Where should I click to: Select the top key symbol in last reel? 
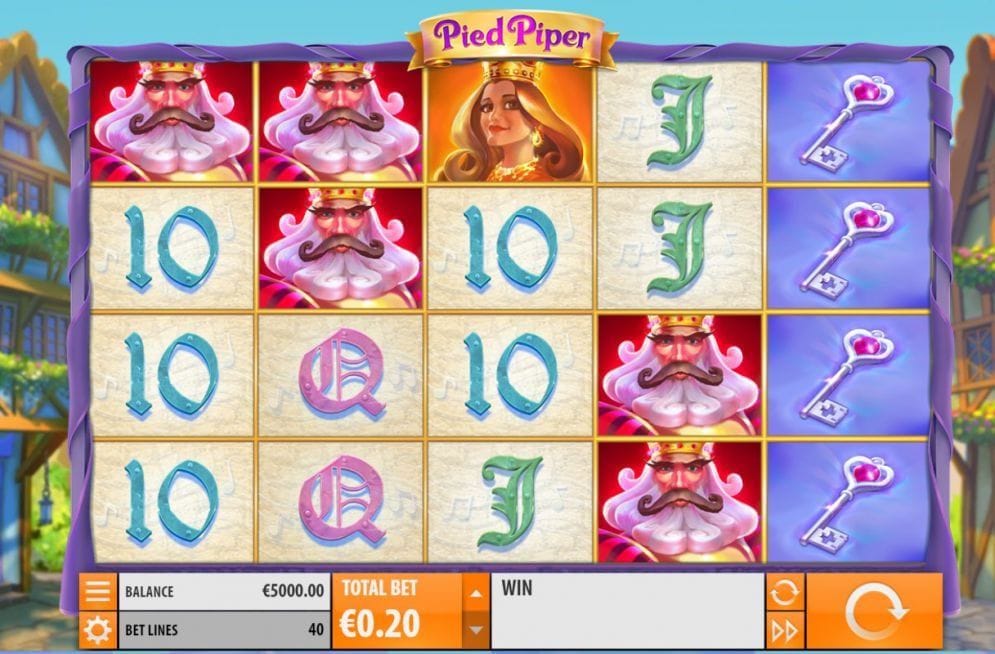[848, 121]
